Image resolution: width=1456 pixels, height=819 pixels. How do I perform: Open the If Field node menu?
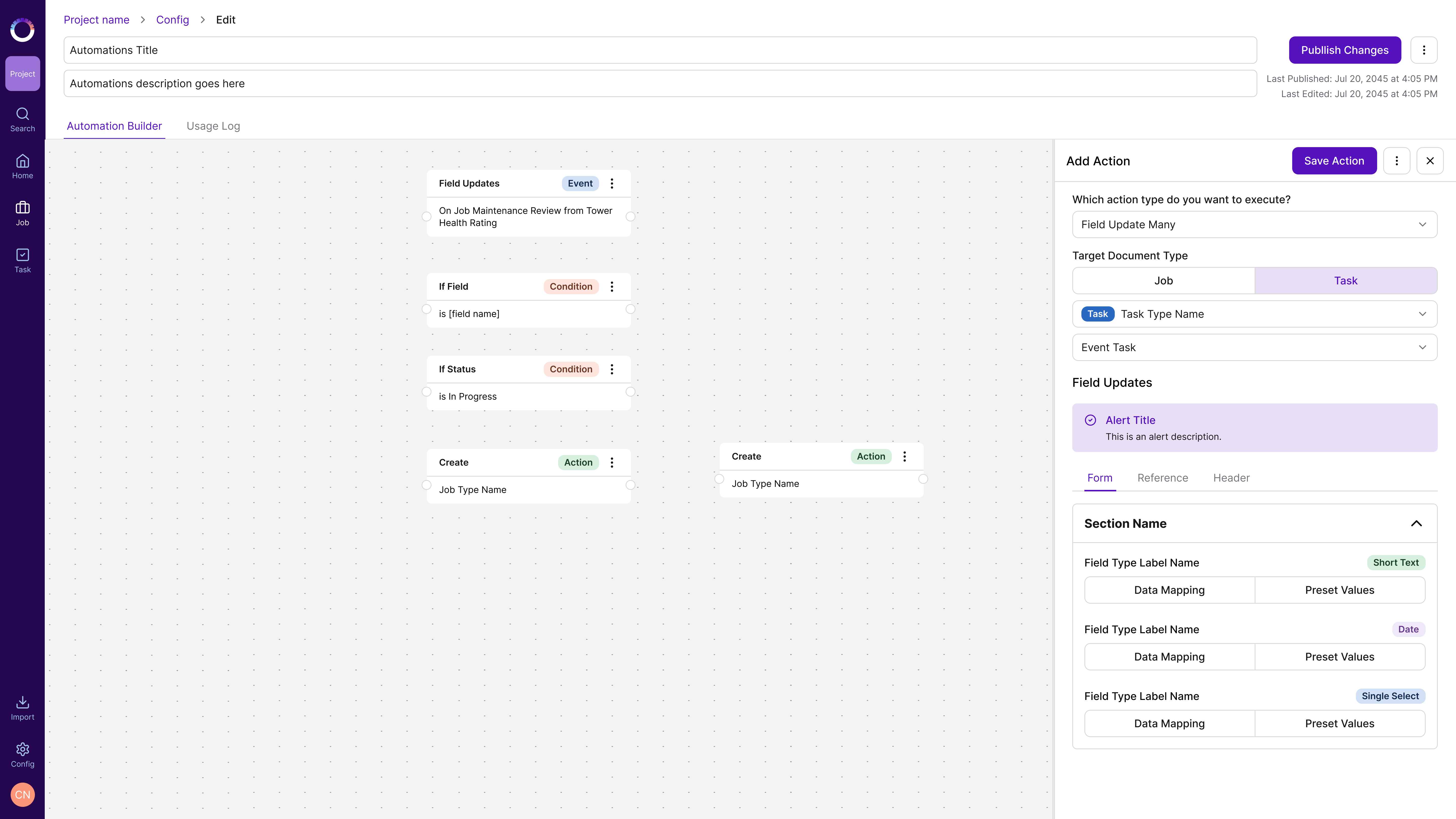(611, 287)
